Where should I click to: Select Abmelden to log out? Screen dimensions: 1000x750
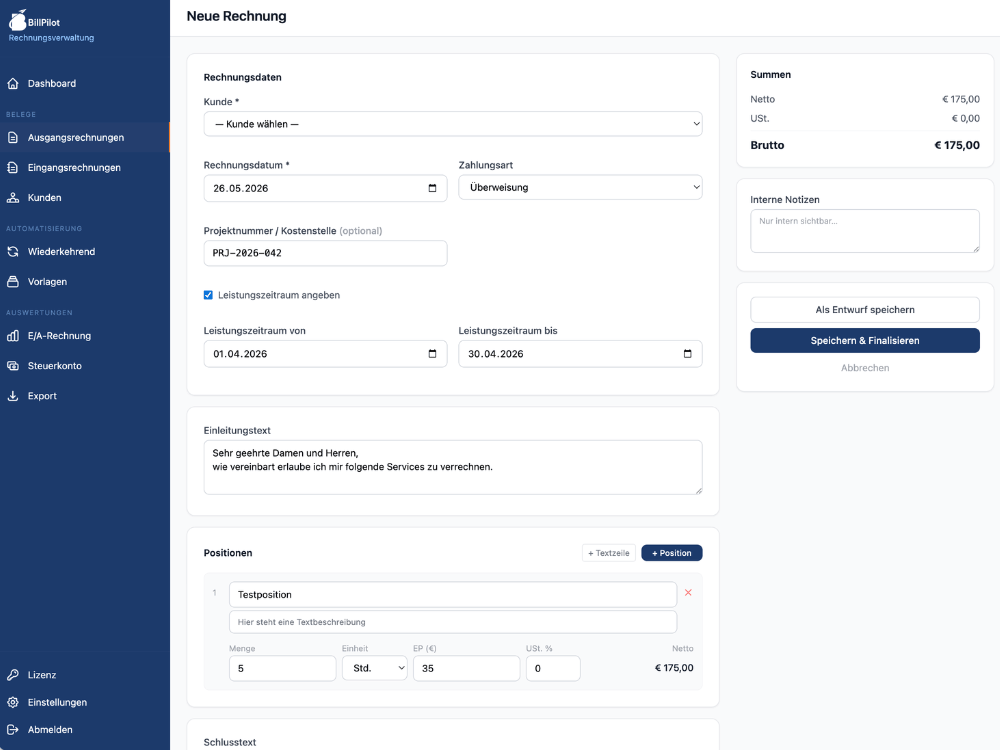pos(85,730)
